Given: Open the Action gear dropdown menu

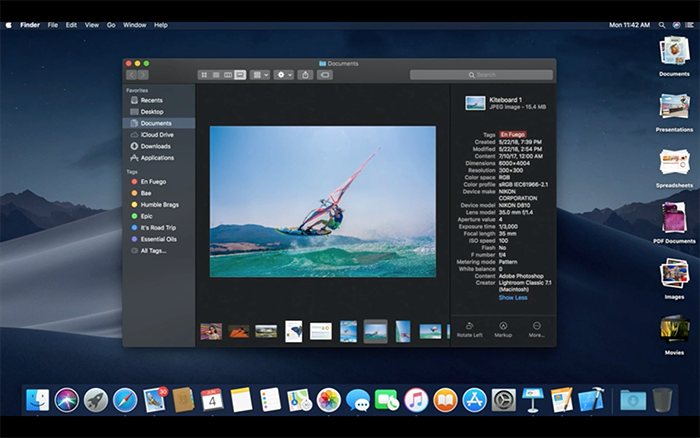Looking at the screenshot, I should point(283,75).
